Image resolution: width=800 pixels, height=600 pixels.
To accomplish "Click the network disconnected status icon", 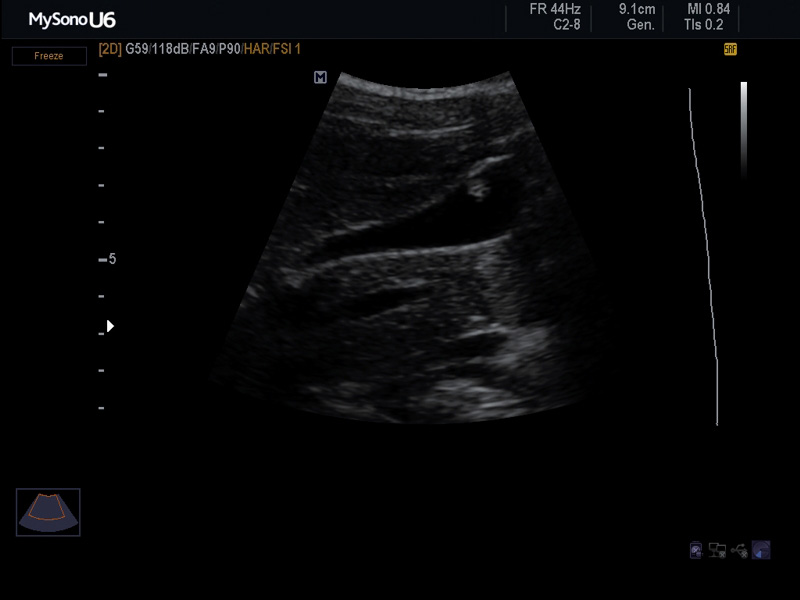I will (x=717, y=551).
